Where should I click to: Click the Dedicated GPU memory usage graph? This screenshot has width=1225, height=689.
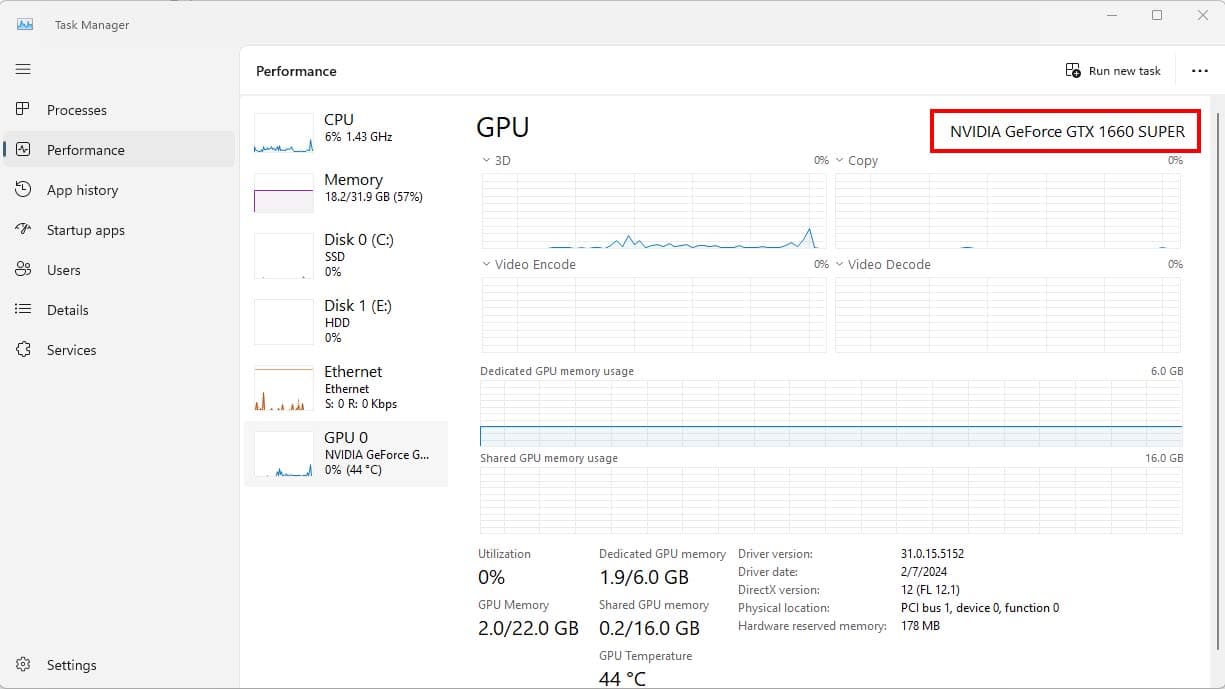[830, 412]
